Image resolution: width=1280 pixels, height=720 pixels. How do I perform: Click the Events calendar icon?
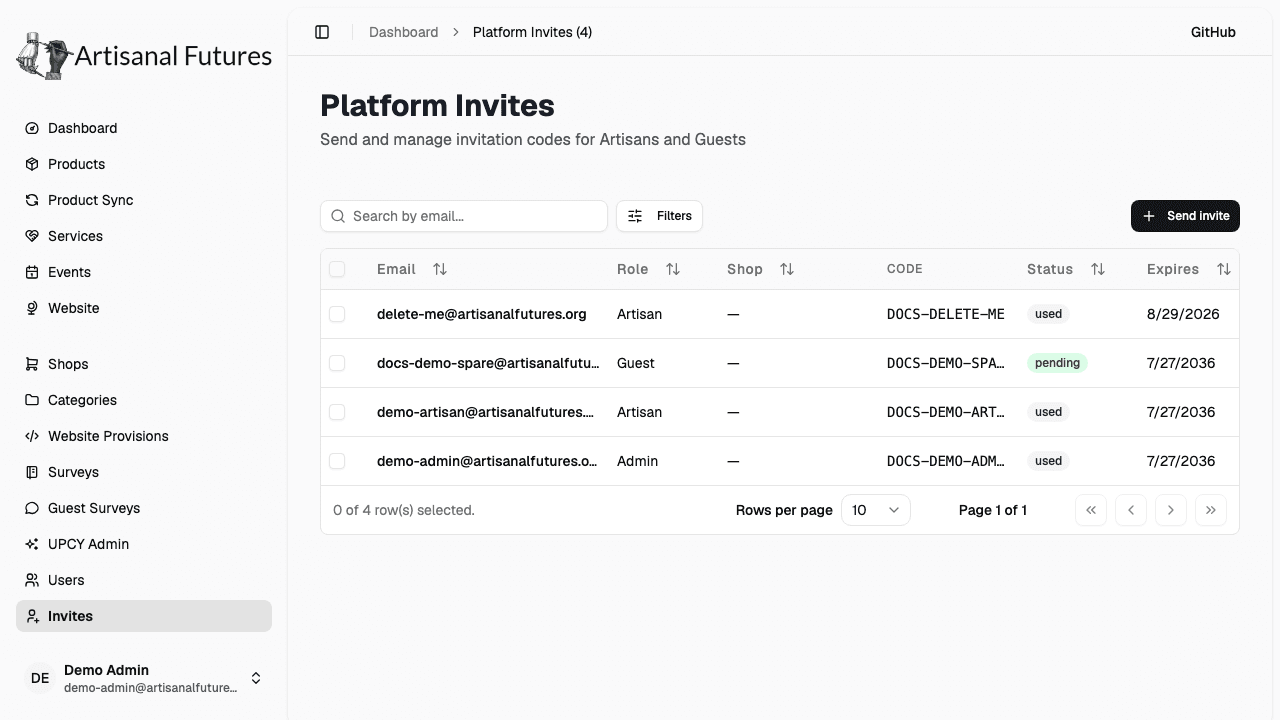(32, 272)
